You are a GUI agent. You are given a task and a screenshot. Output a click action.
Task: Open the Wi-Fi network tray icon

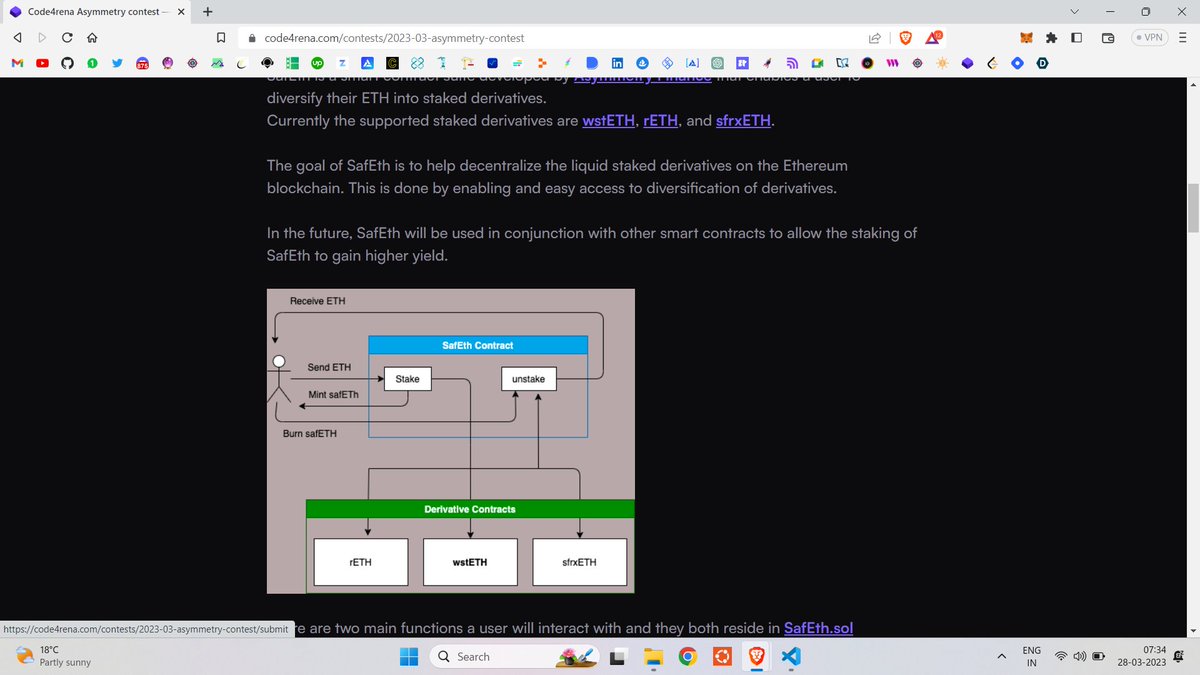click(1061, 657)
